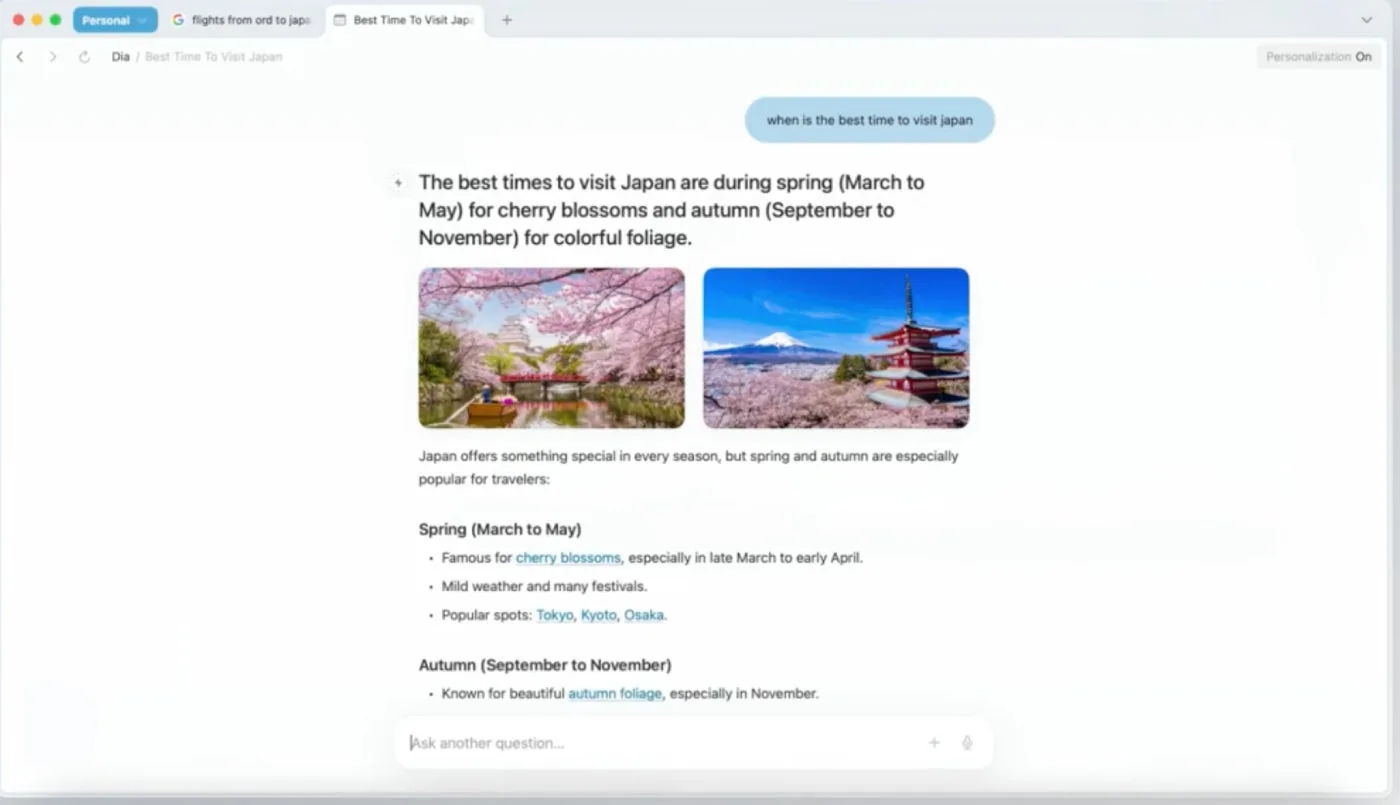Expand the Personal profile dropdown

tap(115, 20)
